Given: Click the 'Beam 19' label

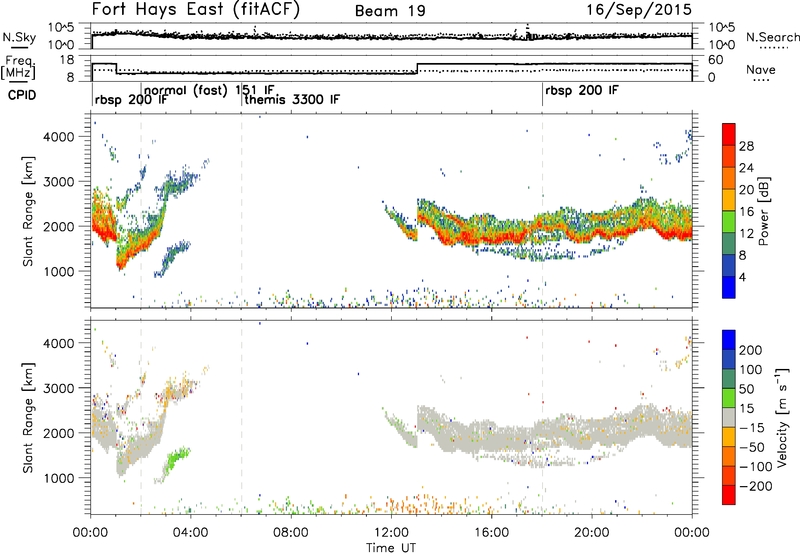Looking at the screenshot, I should click(390, 11).
